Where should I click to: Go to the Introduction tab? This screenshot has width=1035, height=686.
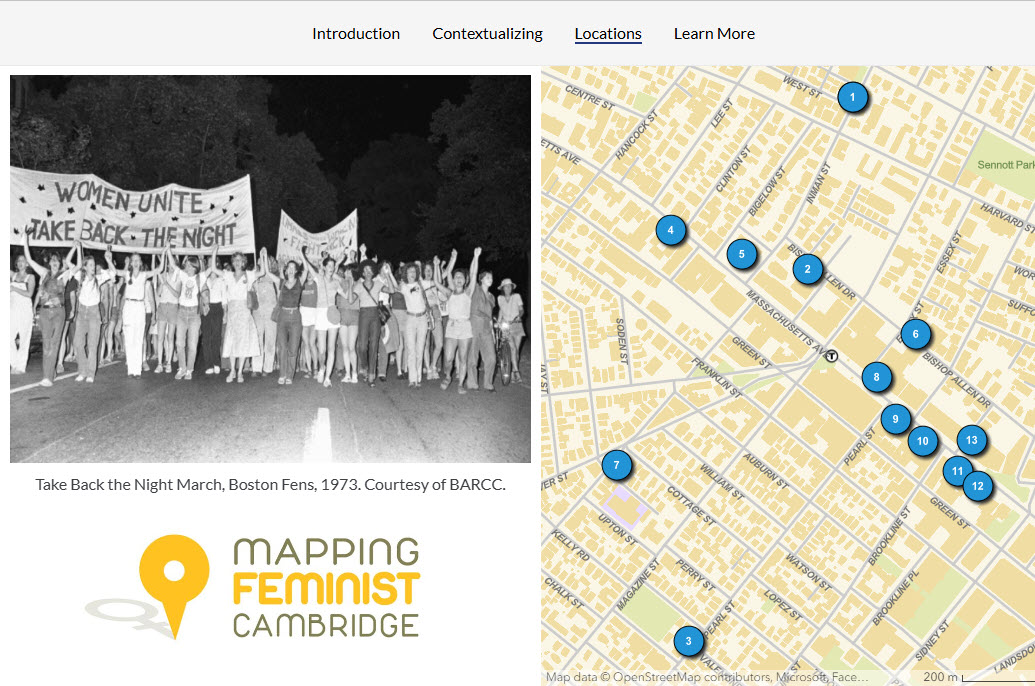pyautogui.click(x=356, y=34)
